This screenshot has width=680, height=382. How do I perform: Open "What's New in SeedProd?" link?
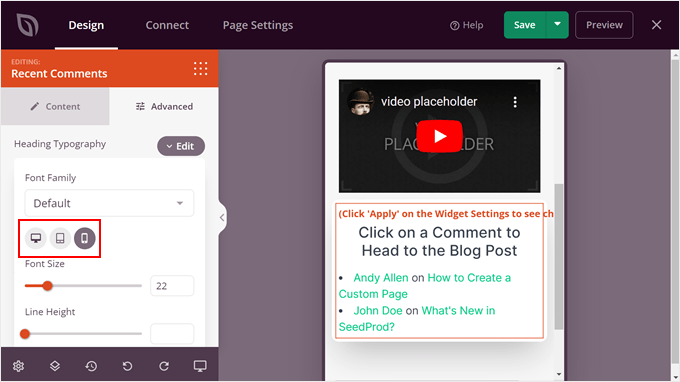click(x=417, y=319)
